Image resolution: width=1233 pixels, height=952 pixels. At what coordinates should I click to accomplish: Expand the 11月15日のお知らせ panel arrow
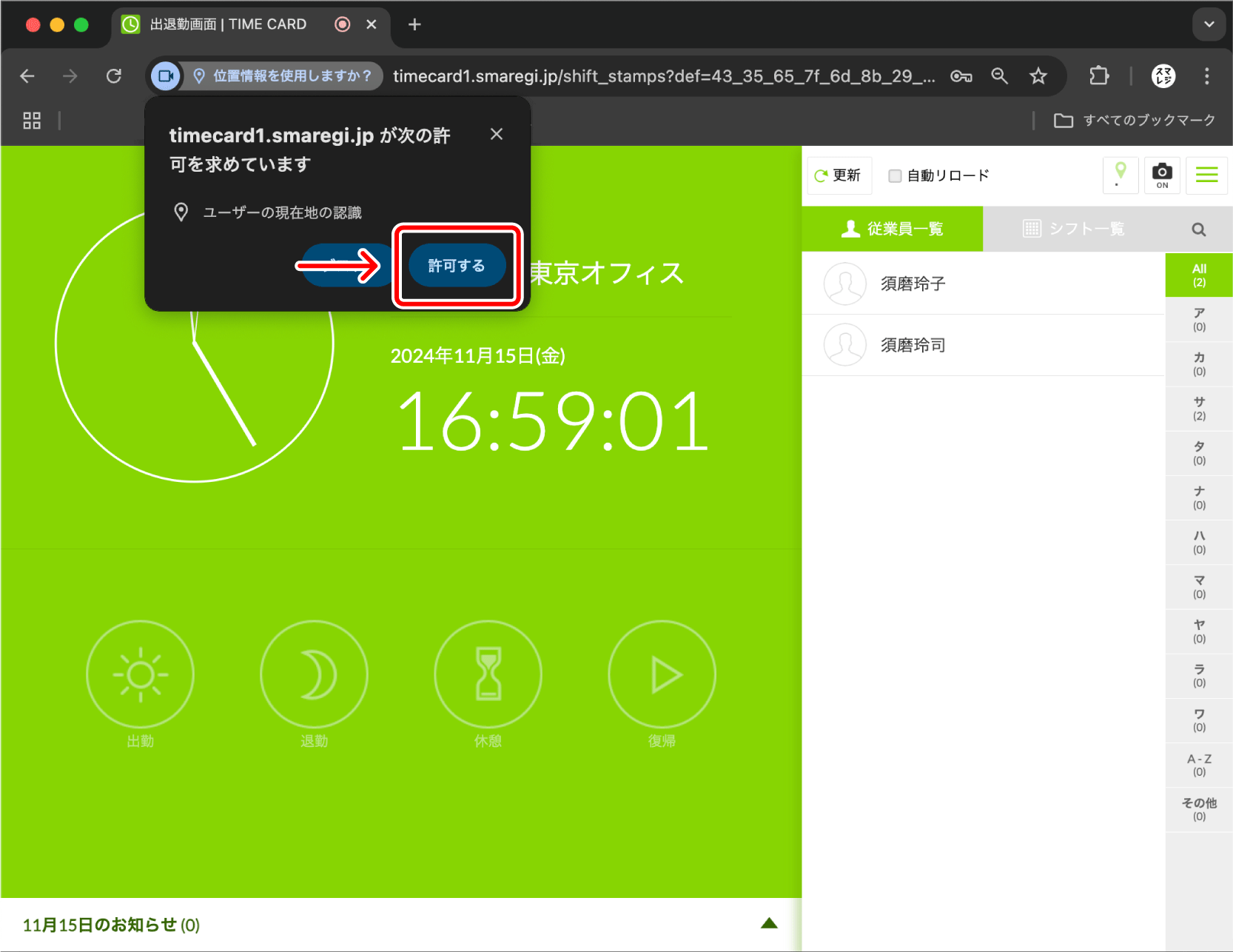769,923
